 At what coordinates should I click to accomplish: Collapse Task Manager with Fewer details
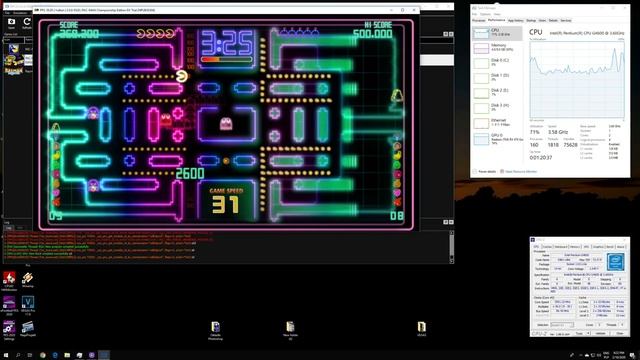click(x=484, y=171)
